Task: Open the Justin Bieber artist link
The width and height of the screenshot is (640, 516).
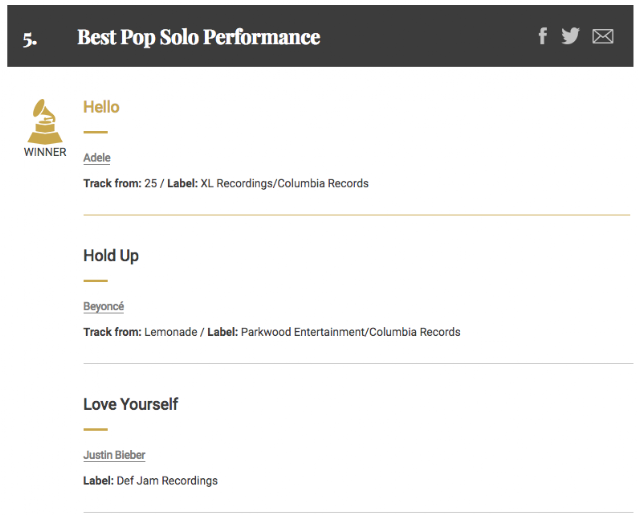Action: [x=114, y=455]
